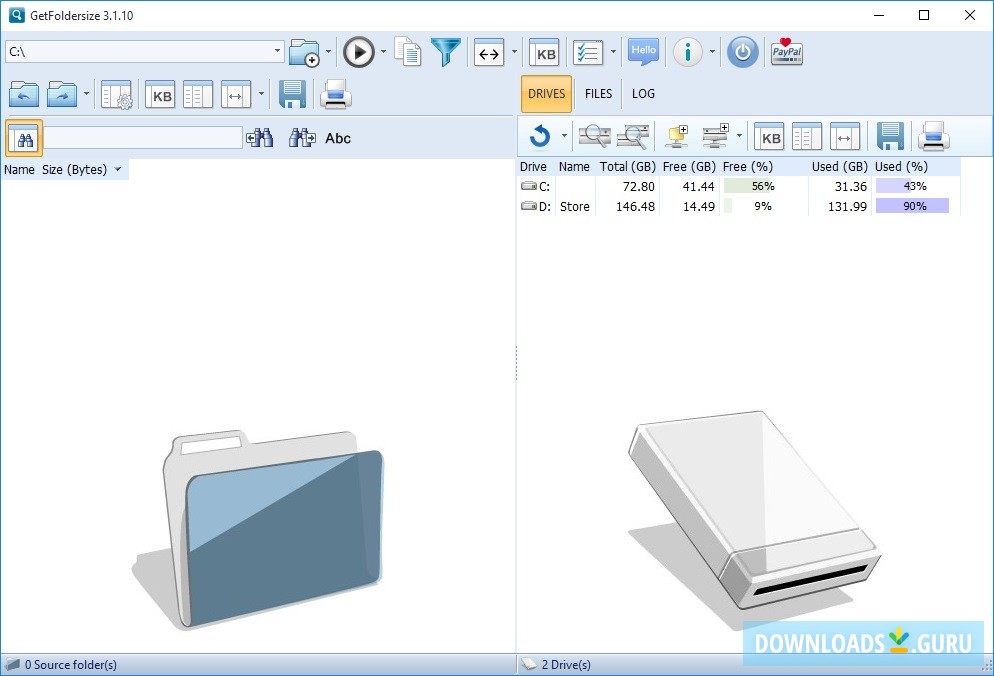Navigate back with the folder back icon
This screenshot has width=994, height=676.
(x=24, y=95)
